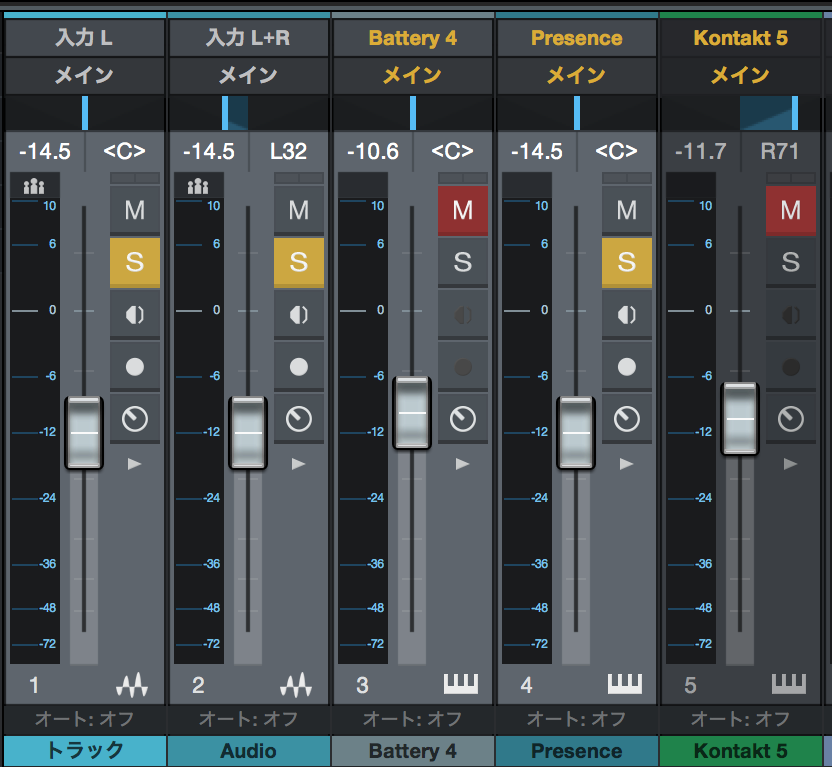
Task: Toggle monitor icon on channel 1
Action: click(x=135, y=315)
